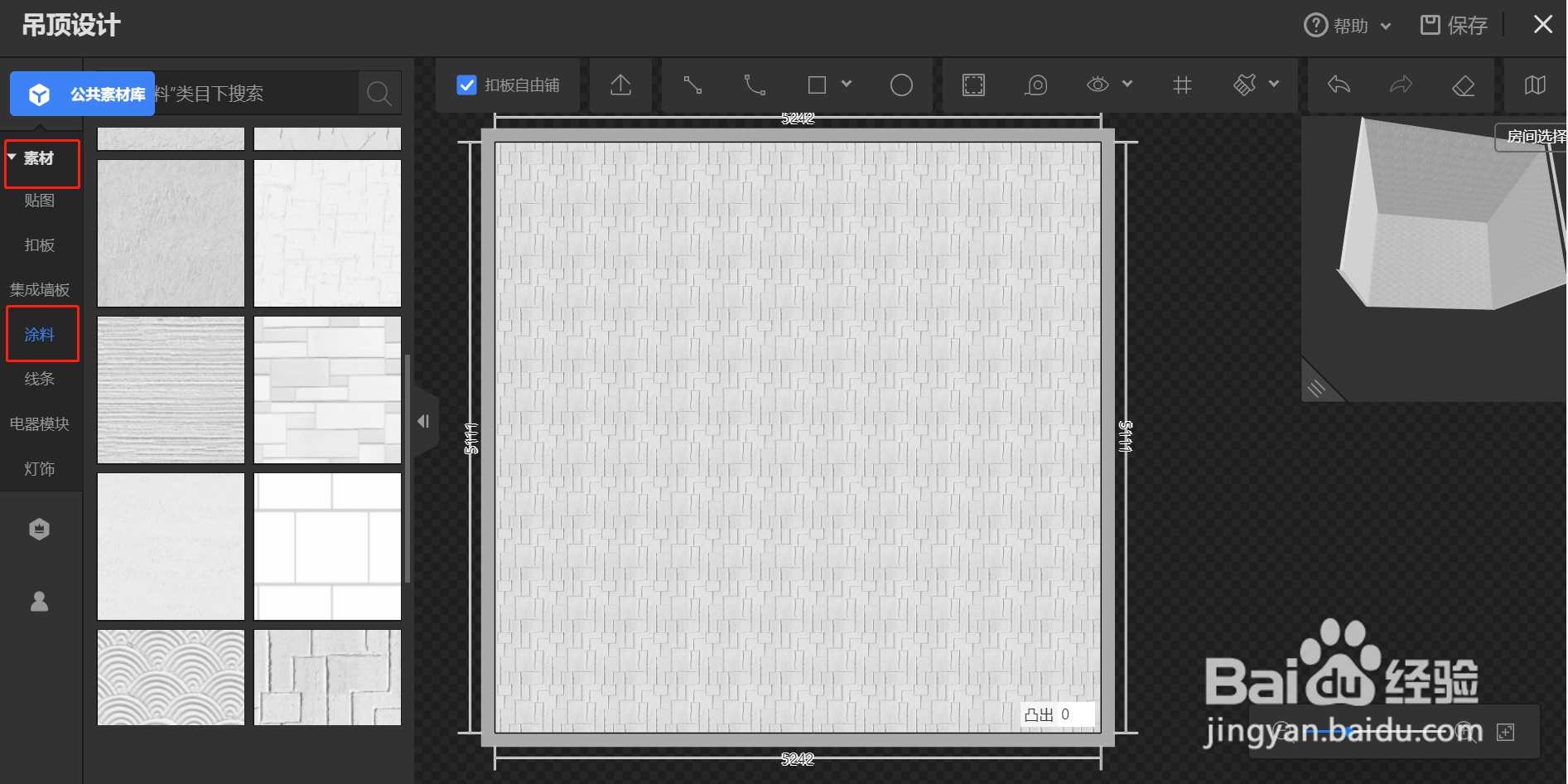Viewport: 1568px width, 784px height.
Task: Select 线条 category
Action: (40, 379)
